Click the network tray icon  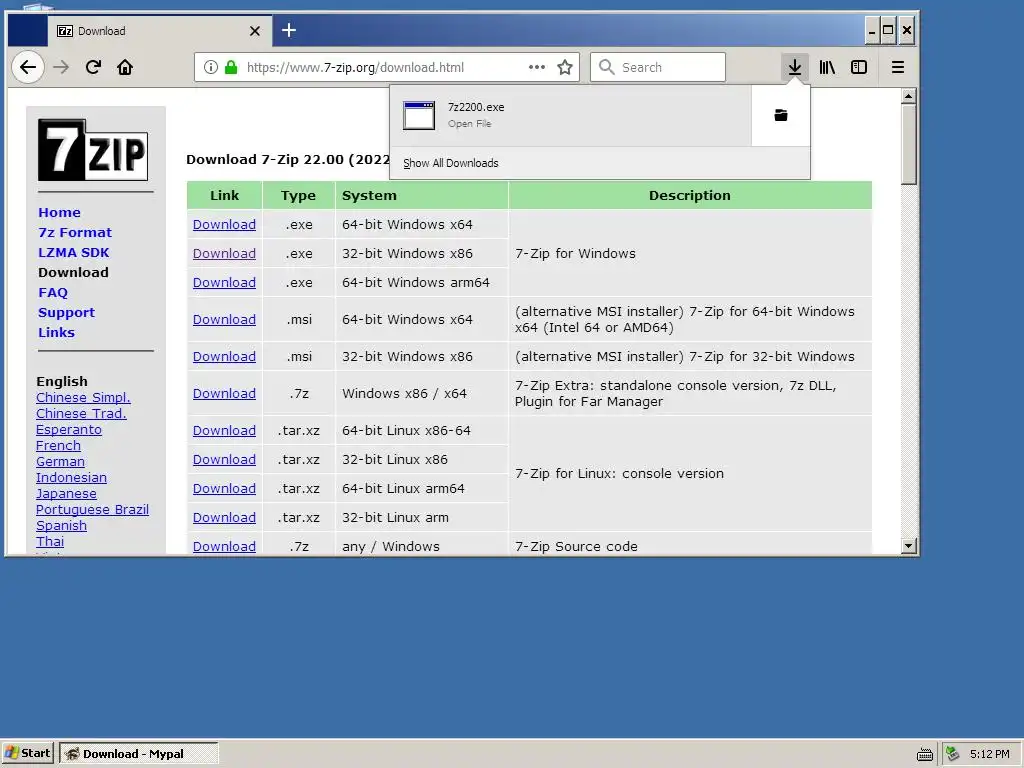point(953,754)
